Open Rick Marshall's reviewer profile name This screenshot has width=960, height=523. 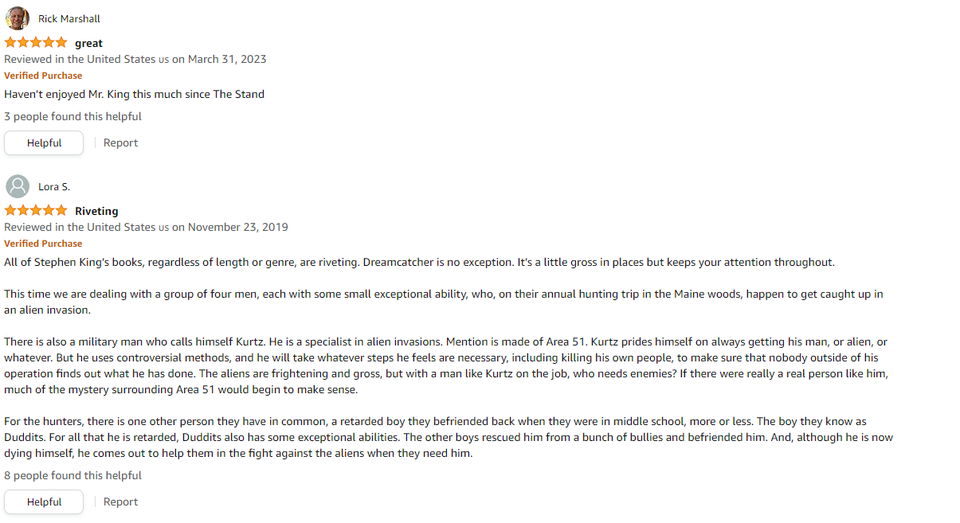(69, 19)
